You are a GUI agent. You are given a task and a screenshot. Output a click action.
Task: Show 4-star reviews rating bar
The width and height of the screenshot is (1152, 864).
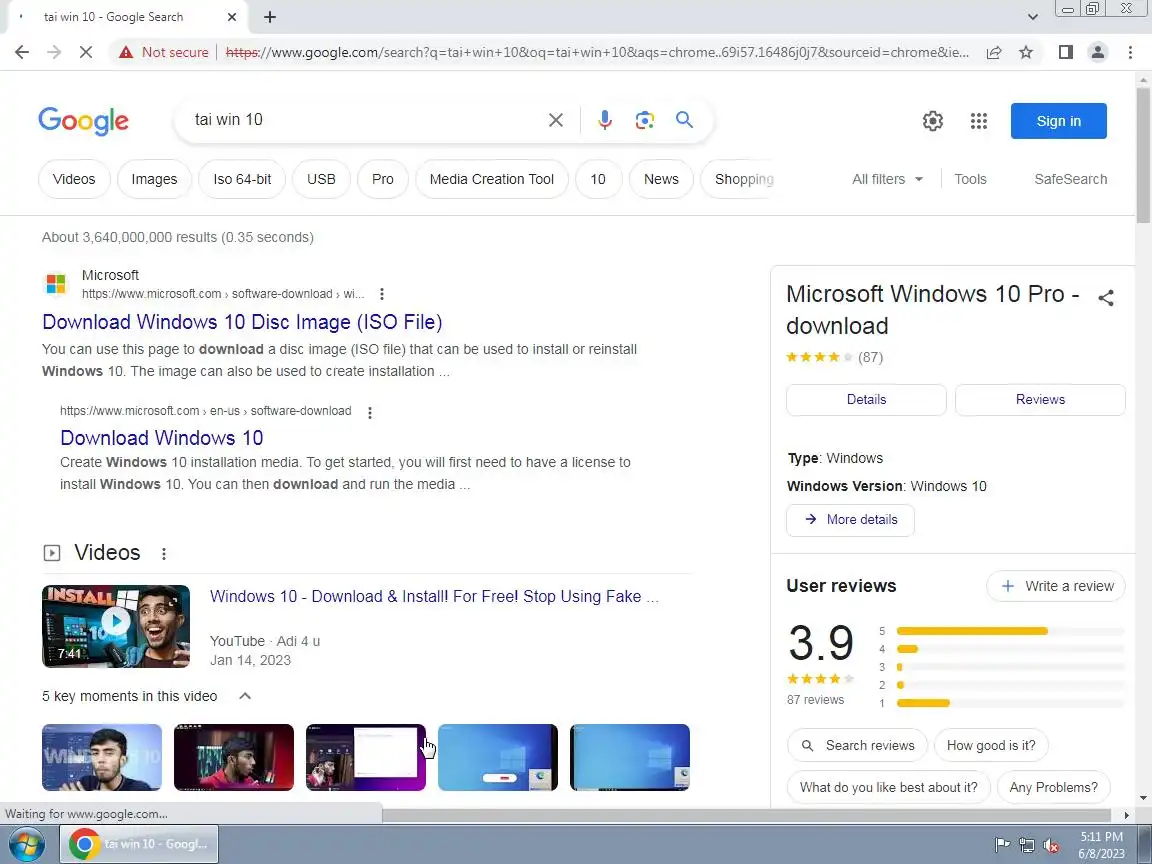click(1002, 649)
